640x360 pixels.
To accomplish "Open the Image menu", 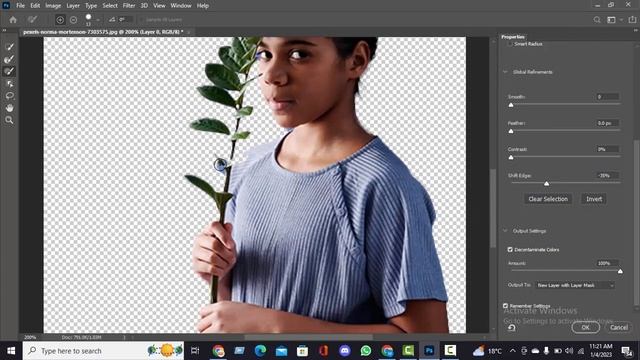I will click(x=53, y=6).
